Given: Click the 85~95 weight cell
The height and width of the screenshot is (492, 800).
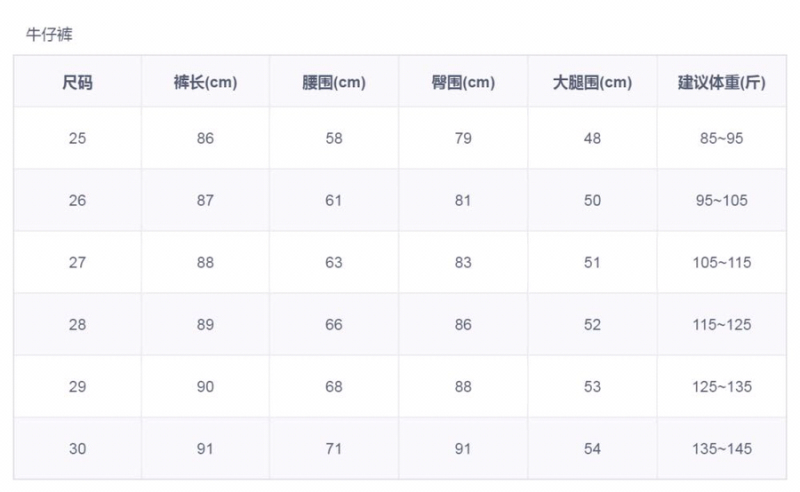Looking at the screenshot, I should point(721,138).
